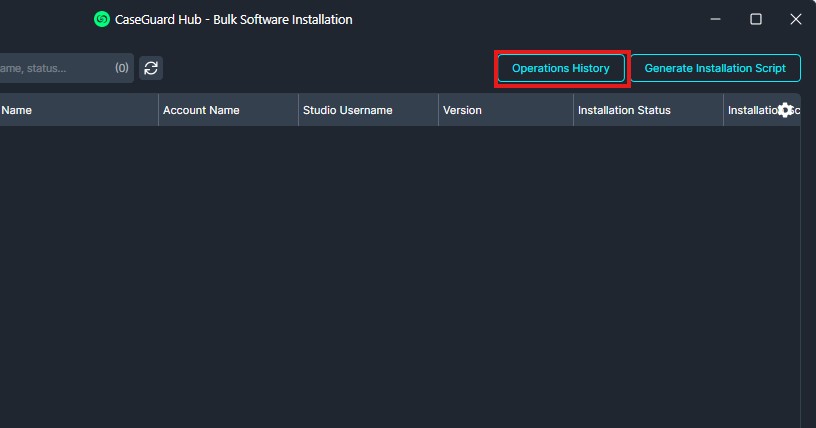
Task: Focus the search field by name, status
Action: pyautogui.click(x=66, y=68)
